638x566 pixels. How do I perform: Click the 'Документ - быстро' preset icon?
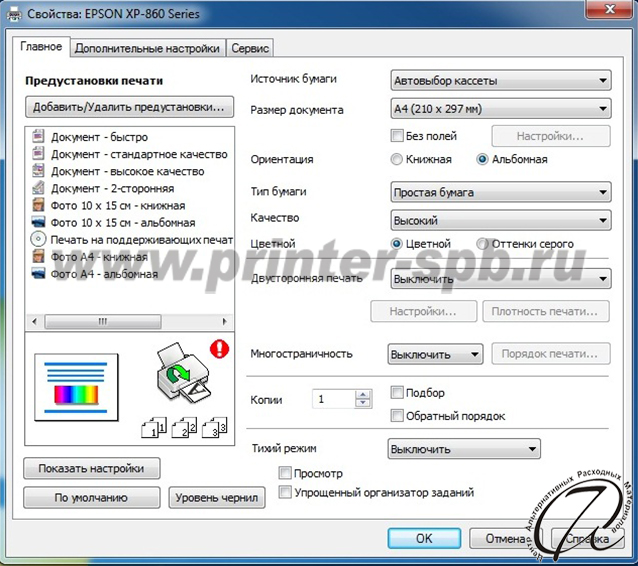[x=38, y=136]
